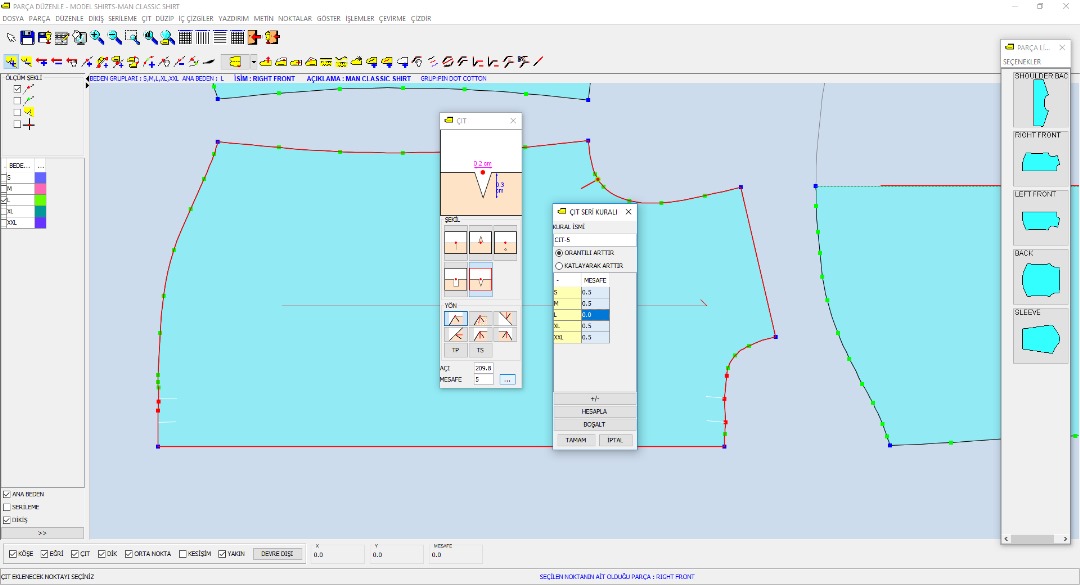Expand left panel with >> button
The image size is (1080, 585).
coord(42,533)
